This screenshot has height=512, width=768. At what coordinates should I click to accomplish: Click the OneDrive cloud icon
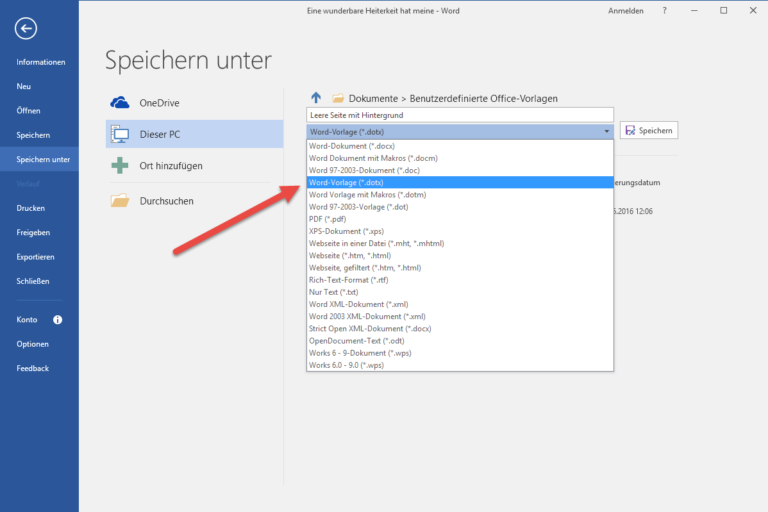[120, 103]
